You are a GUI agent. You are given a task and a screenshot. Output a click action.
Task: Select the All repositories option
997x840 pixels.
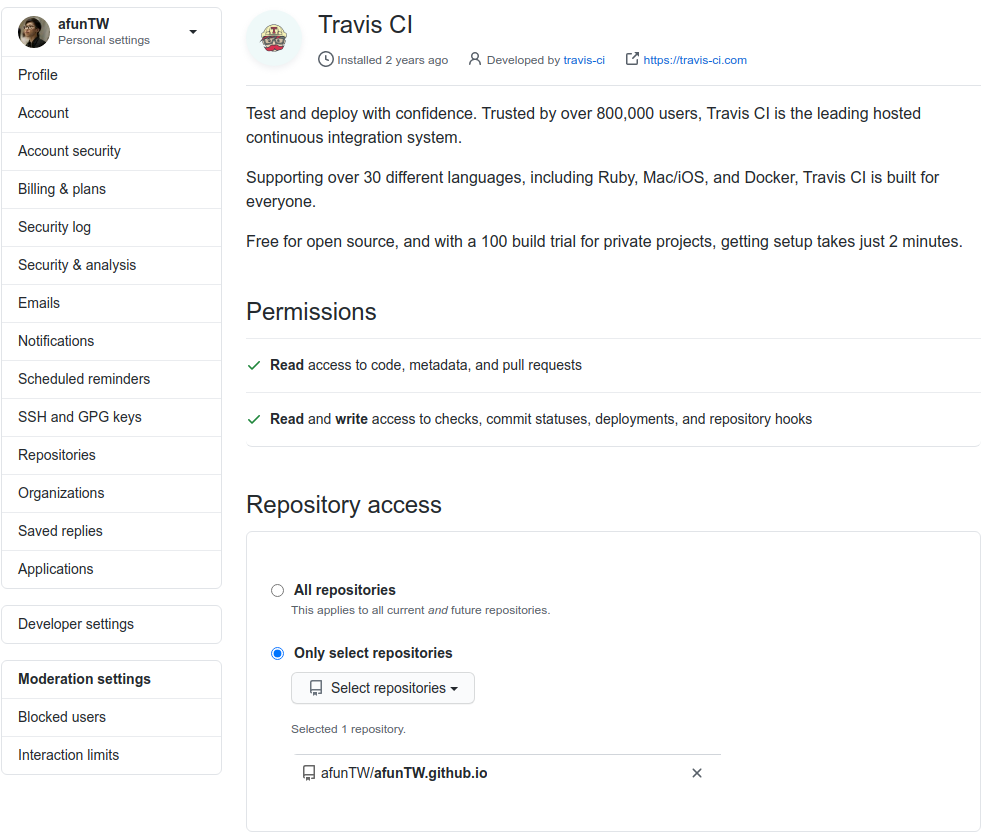tap(277, 590)
